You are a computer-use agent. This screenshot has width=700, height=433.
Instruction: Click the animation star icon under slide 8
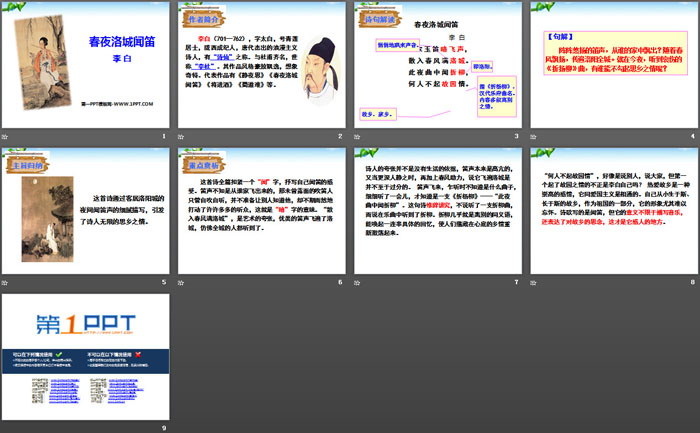(x=533, y=283)
